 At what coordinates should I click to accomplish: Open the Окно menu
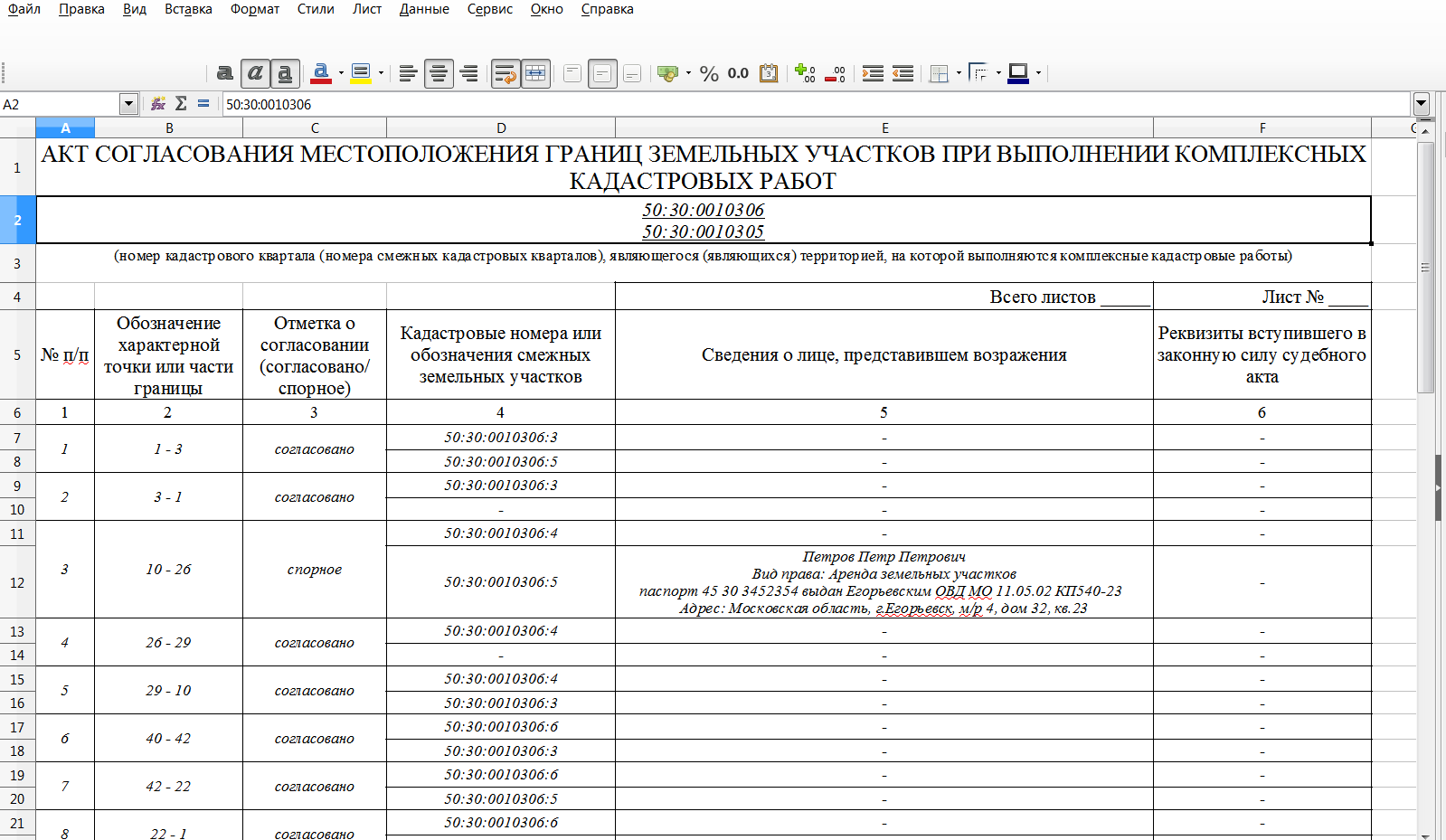coord(547,9)
